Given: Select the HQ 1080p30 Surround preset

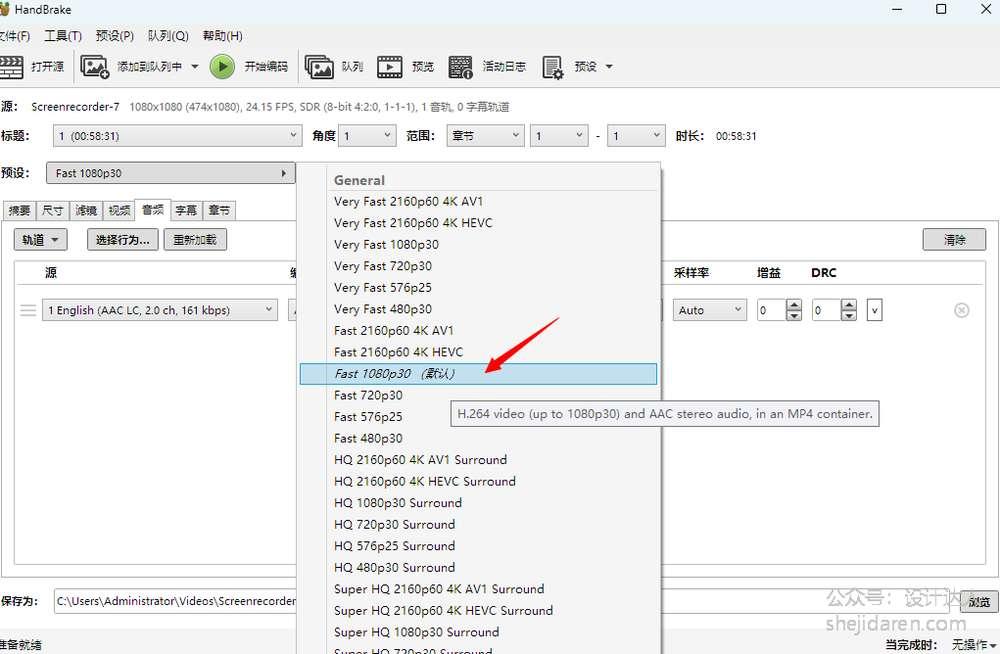Looking at the screenshot, I should click(478, 503).
